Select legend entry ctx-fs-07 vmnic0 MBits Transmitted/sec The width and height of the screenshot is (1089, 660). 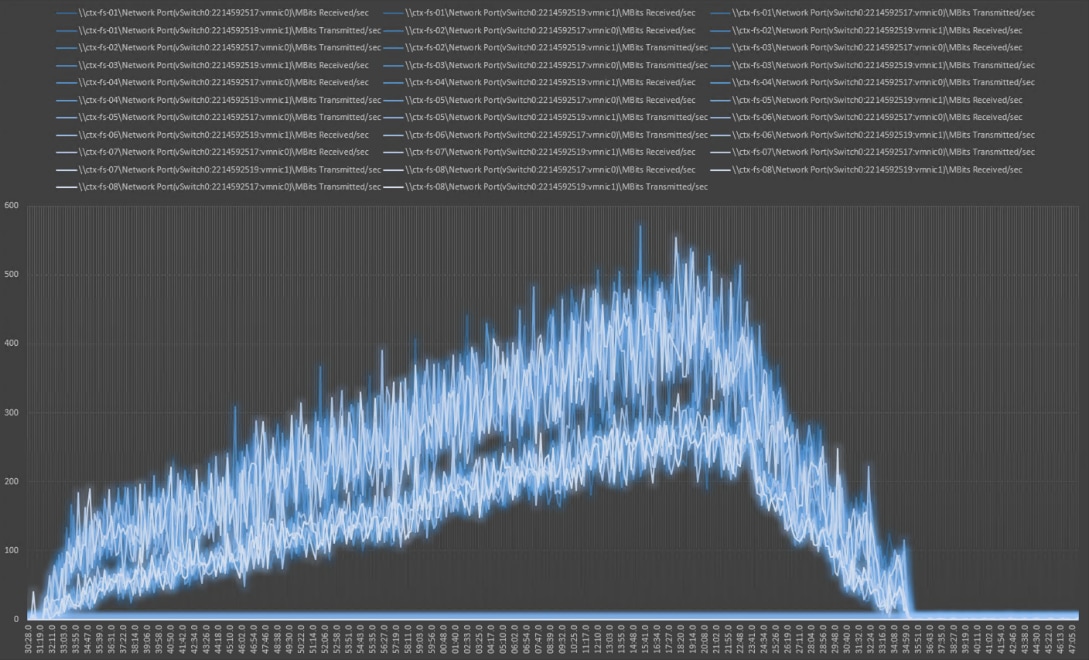click(874, 152)
